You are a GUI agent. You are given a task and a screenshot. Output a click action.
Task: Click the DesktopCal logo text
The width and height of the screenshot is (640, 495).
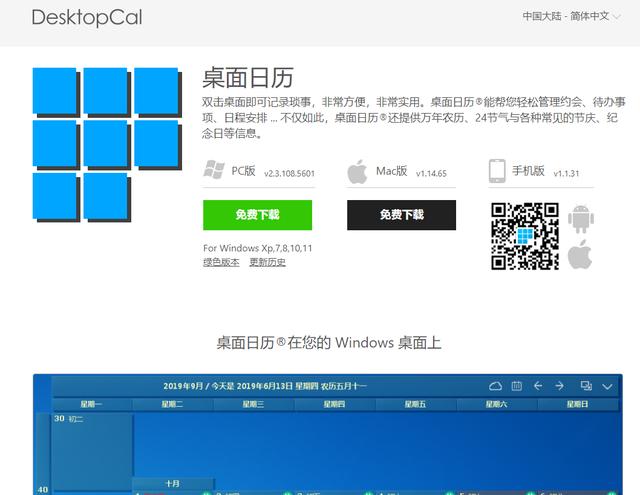click(87, 18)
